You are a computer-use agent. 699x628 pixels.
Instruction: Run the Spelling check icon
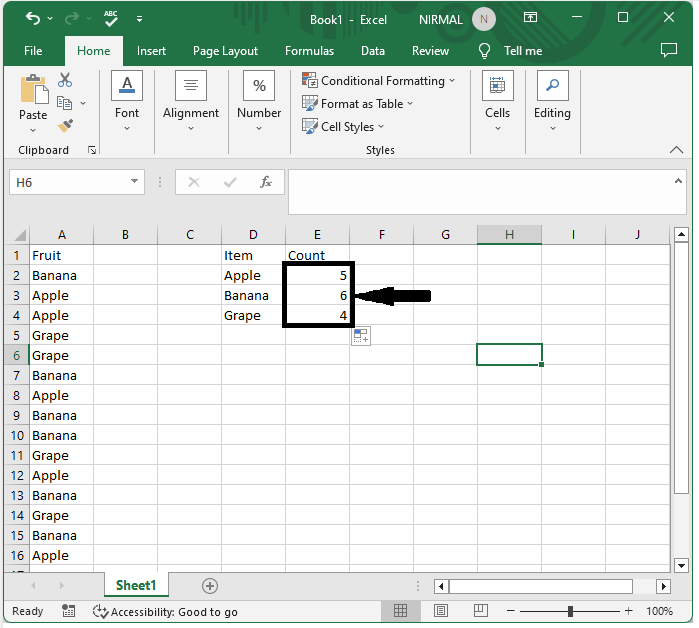111,18
